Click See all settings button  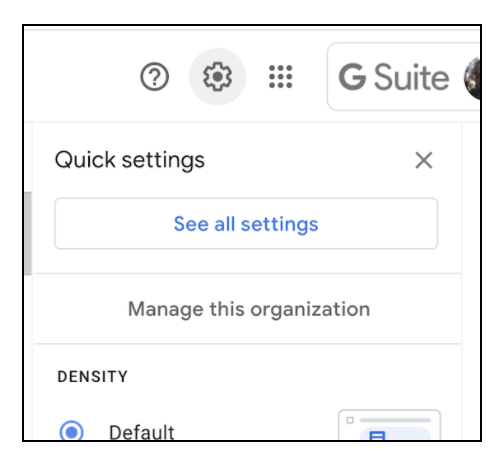pyautogui.click(x=246, y=224)
